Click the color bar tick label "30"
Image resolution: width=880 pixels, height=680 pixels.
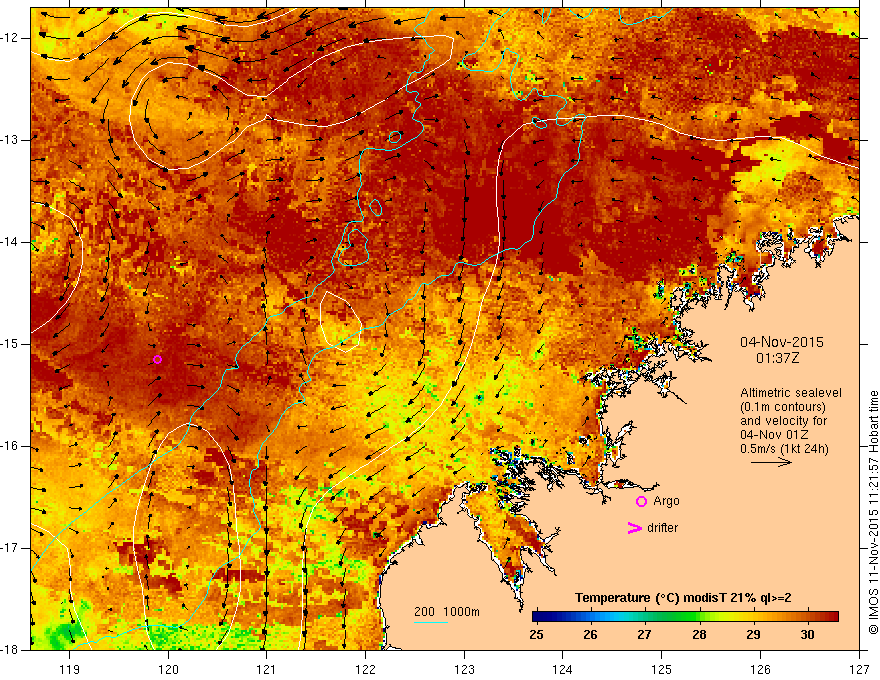click(807, 635)
